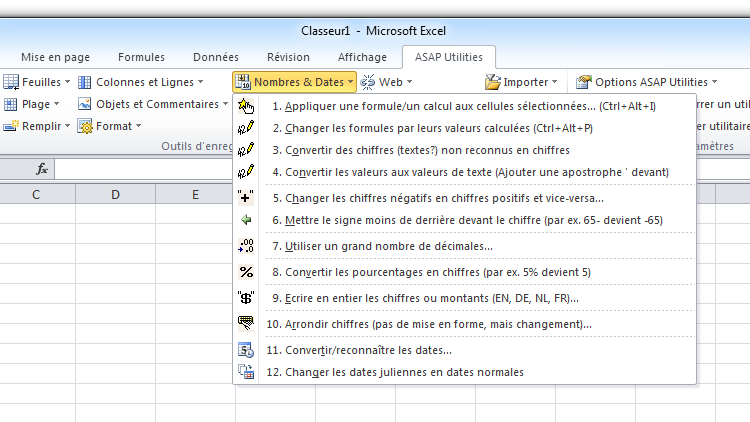Click the Remplir fill icon
The image size is (750, 422).
tap(11, 126)
